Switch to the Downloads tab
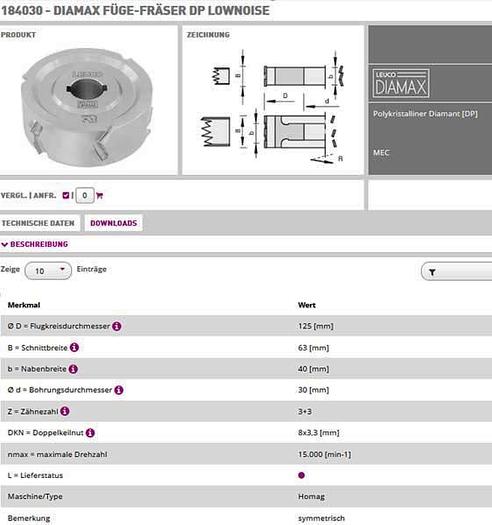This screenshot has height=525, width=492. click(x=114, y=223)
